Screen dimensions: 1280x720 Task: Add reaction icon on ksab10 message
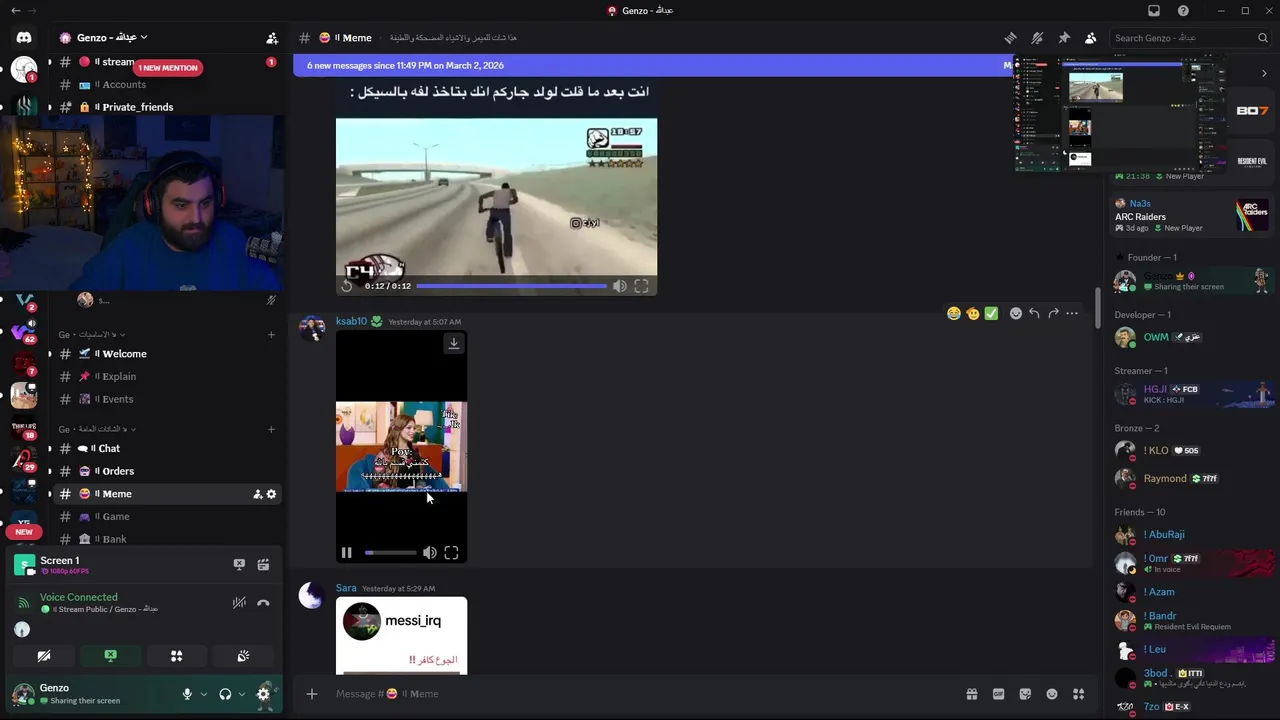pyautogui.click(x=1016, y=313)
